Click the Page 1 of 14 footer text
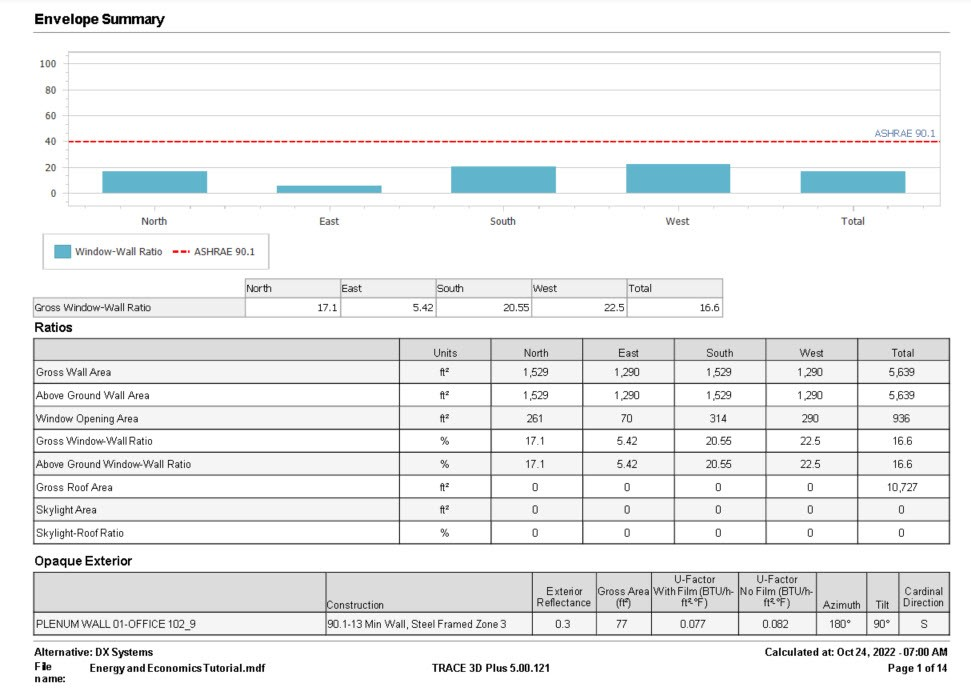 click(915, 667)
